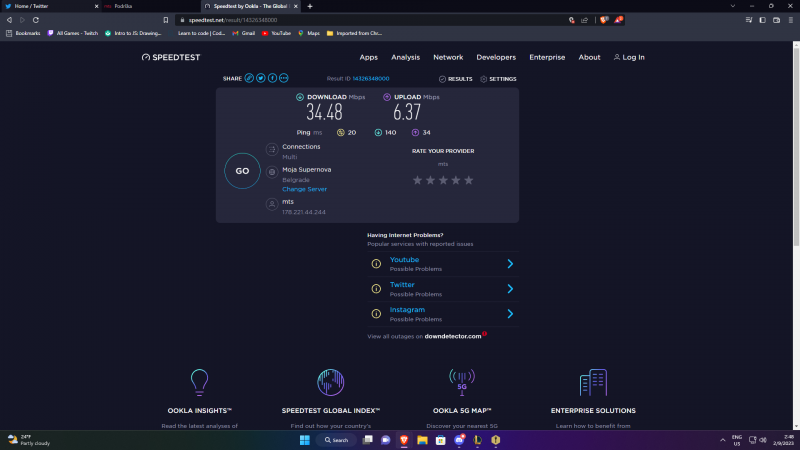Open a new browser tab
This screenshot has height=450, width=800.
click(310, 6)
